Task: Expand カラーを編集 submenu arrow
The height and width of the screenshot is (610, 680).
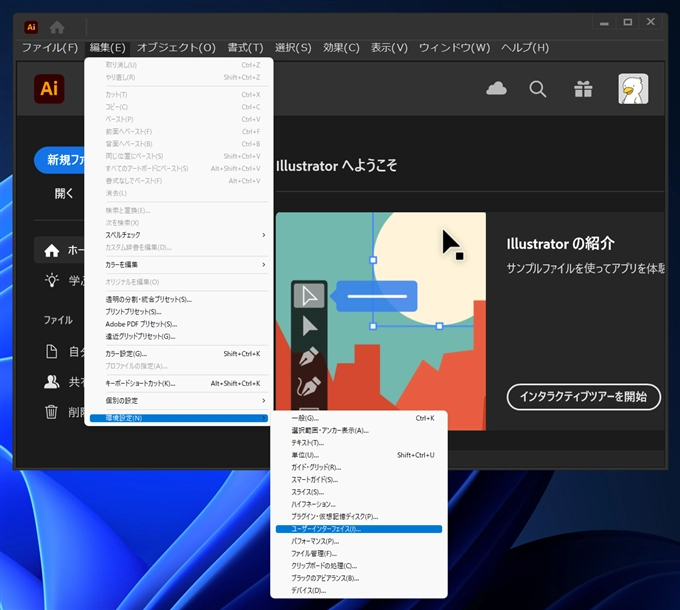Action: 264,264
